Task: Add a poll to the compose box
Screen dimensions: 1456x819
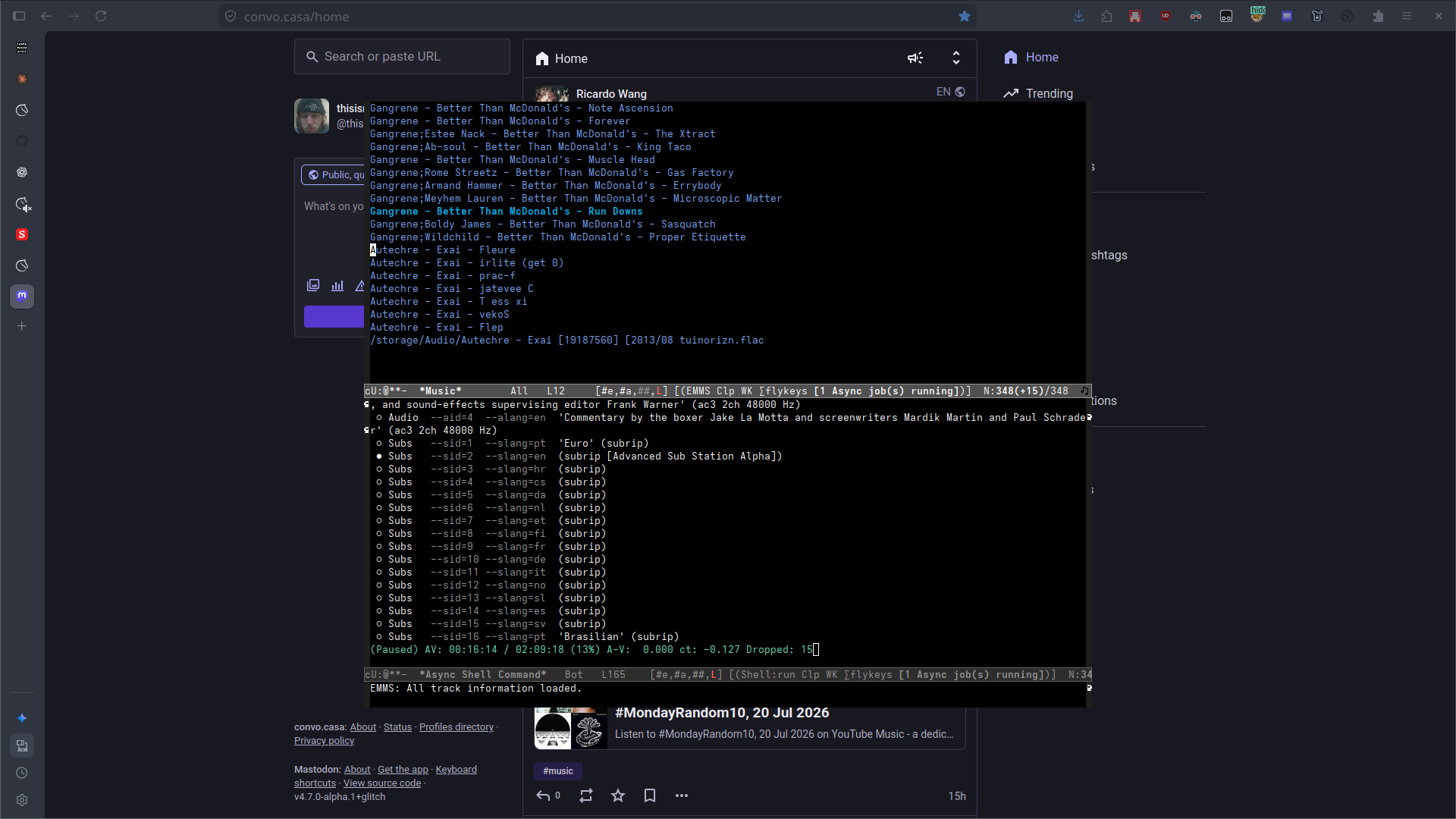Action: (x=337, y=285)
